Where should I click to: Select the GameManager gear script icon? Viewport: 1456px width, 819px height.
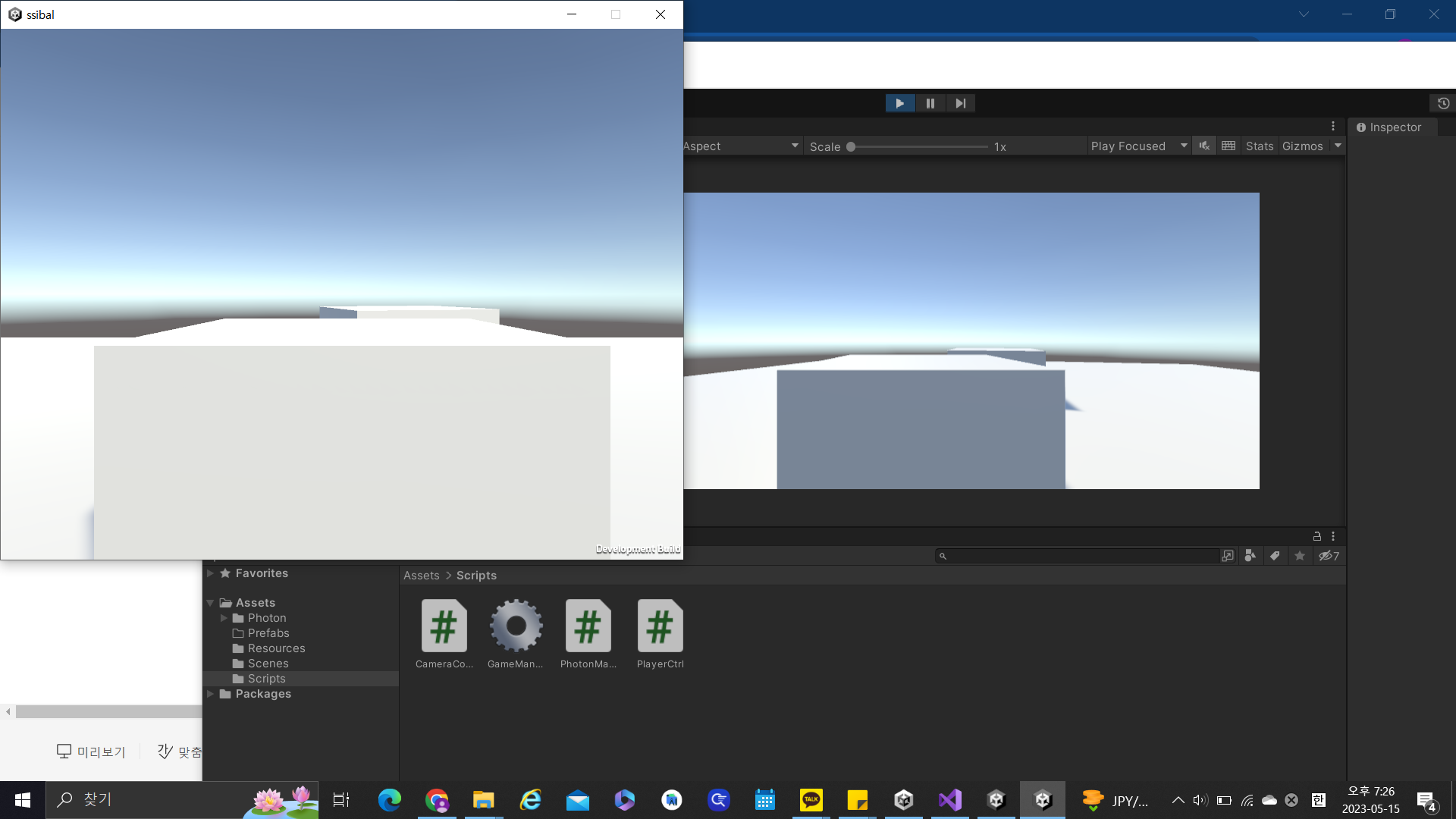point(516,626)
